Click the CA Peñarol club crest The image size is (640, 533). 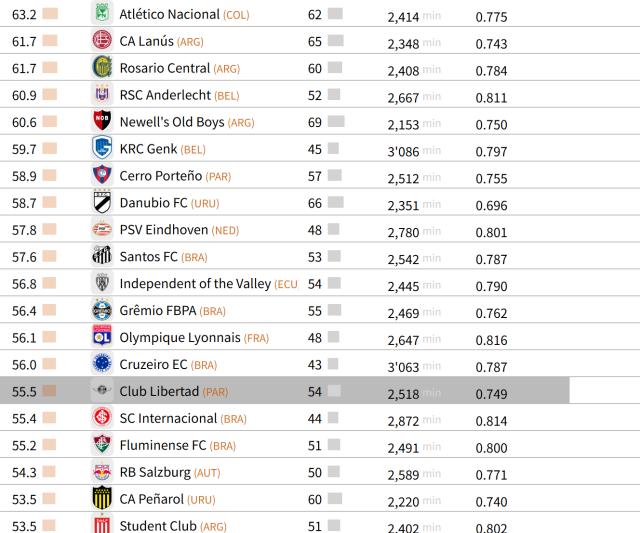coord(101,498)
